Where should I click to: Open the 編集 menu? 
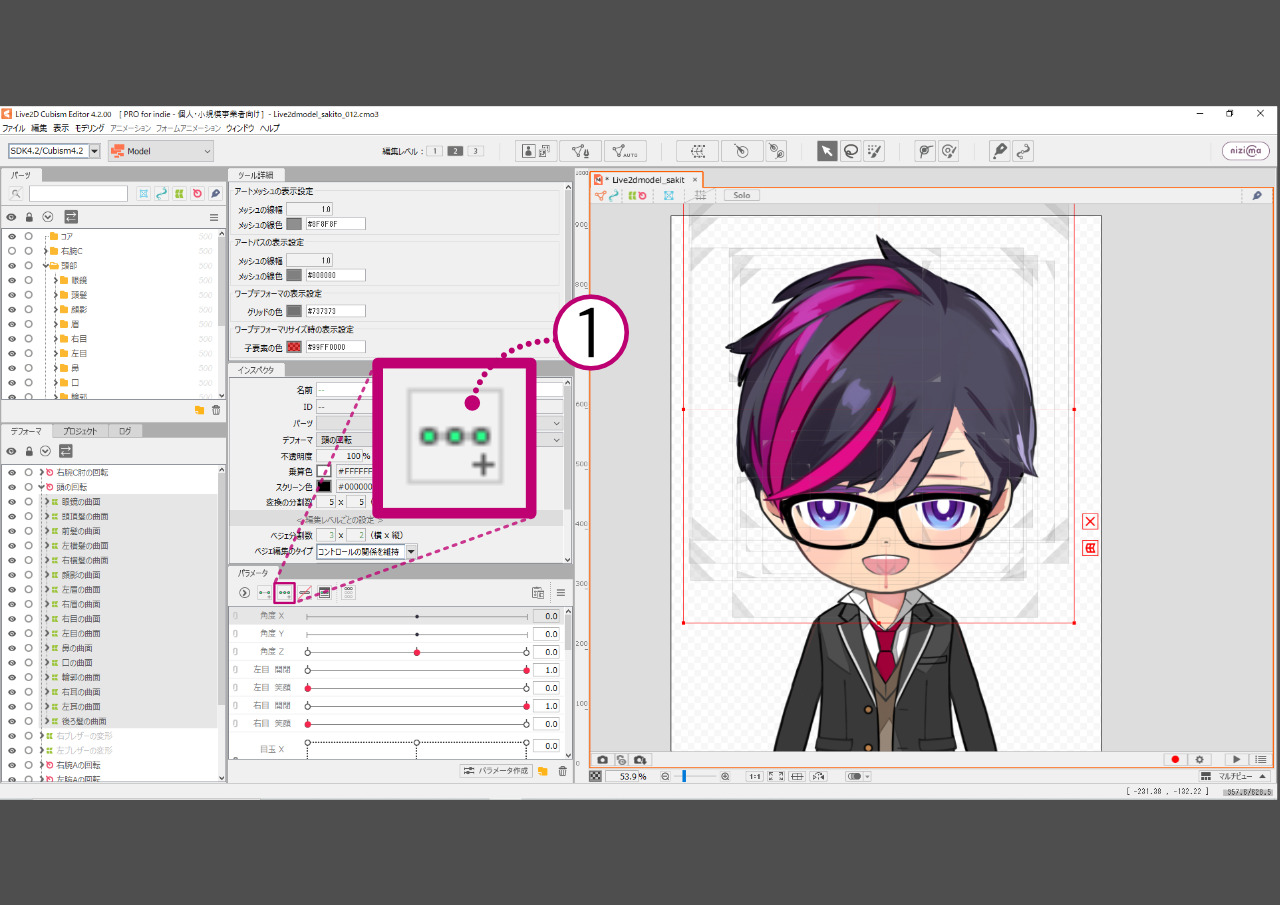[x=39, y=128]
